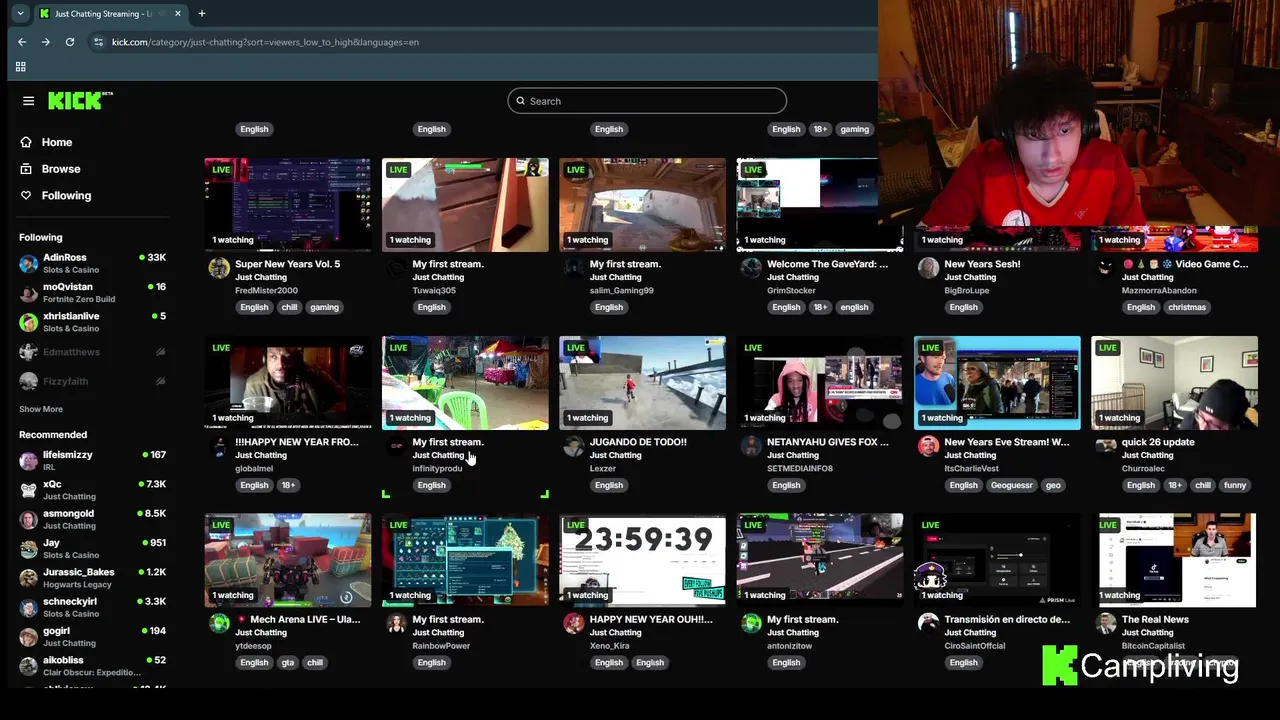Open Browse in the sidebar
Viewport: 1280px width, 720px height.
coord(61,169)
